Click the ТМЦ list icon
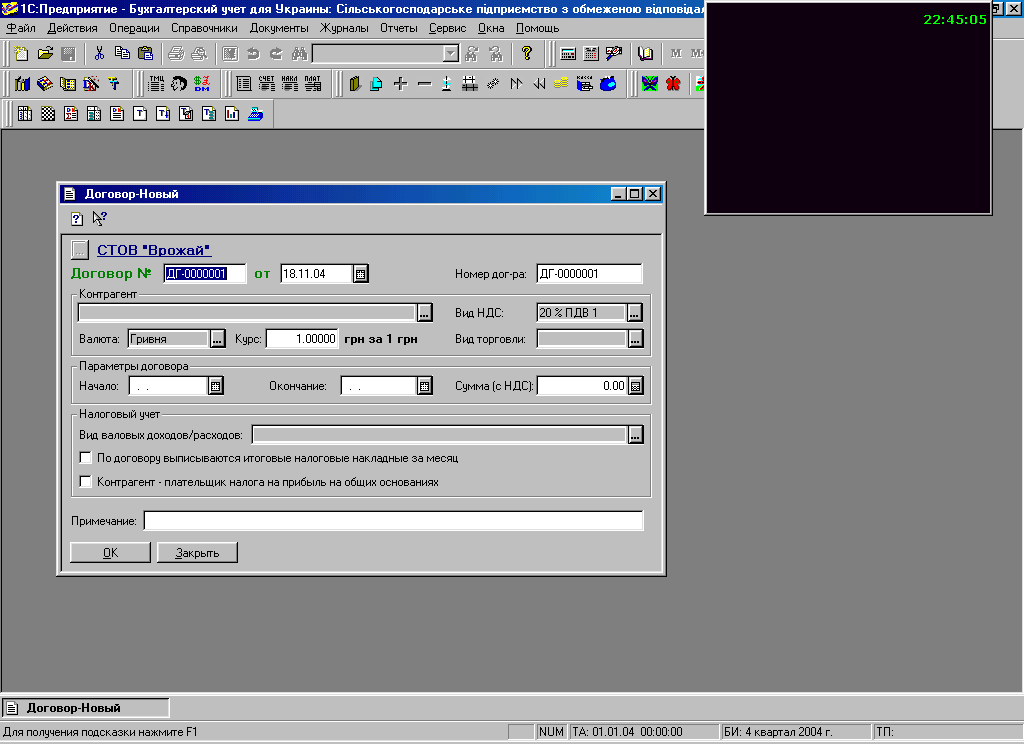Image resolution: width=1024 pixels, height=744 pixels. coord(157,84)
